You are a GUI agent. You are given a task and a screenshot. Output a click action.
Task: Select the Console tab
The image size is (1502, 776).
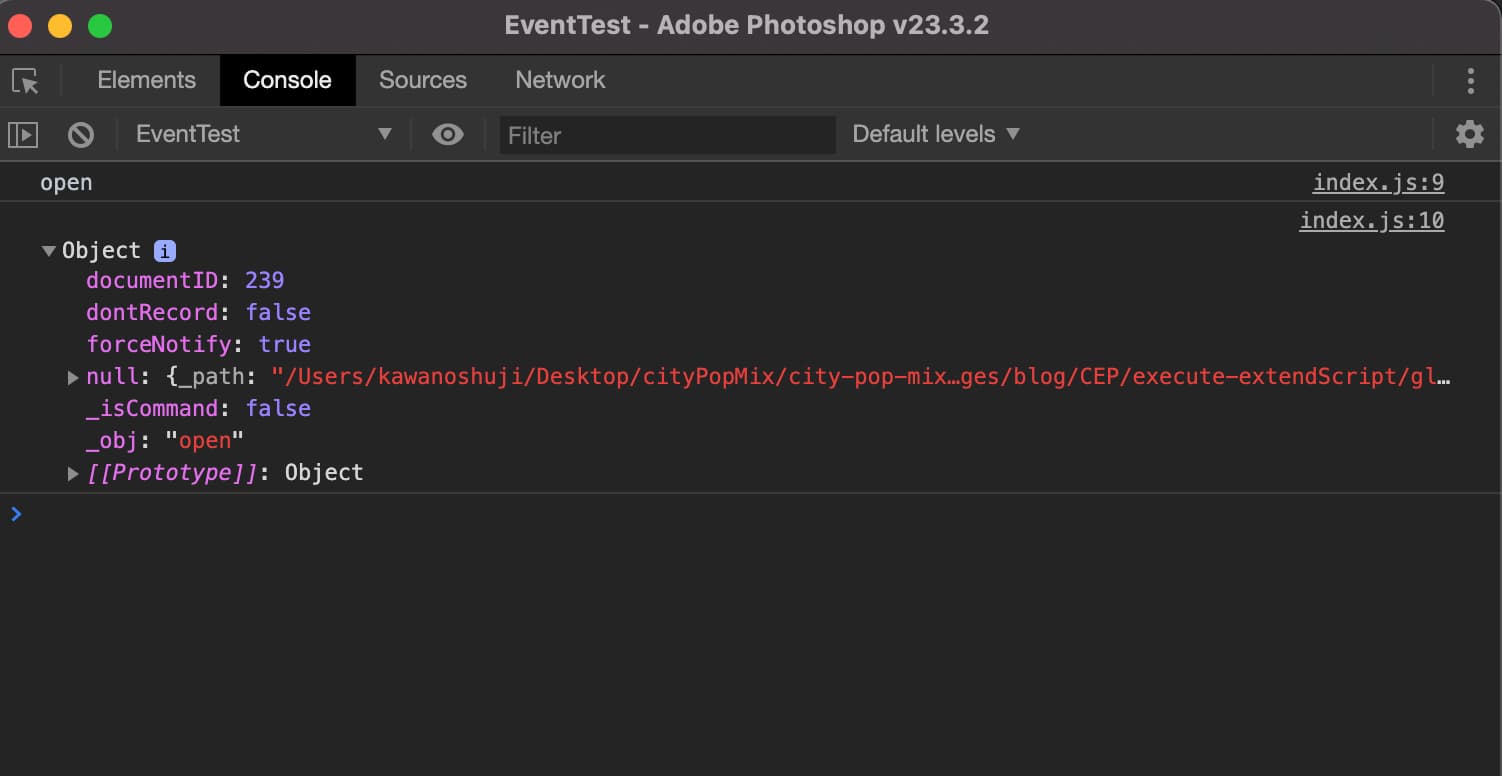click(x=287, y=80)
